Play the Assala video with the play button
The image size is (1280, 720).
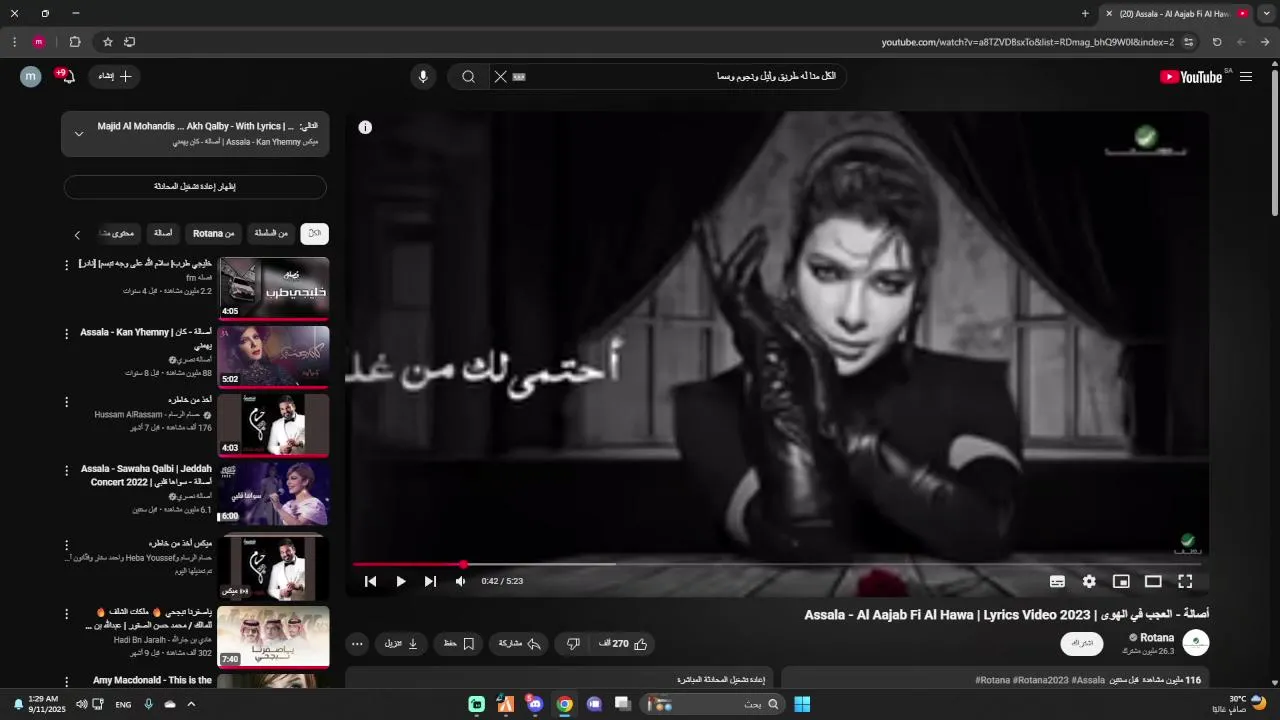(x=401, y=581)
